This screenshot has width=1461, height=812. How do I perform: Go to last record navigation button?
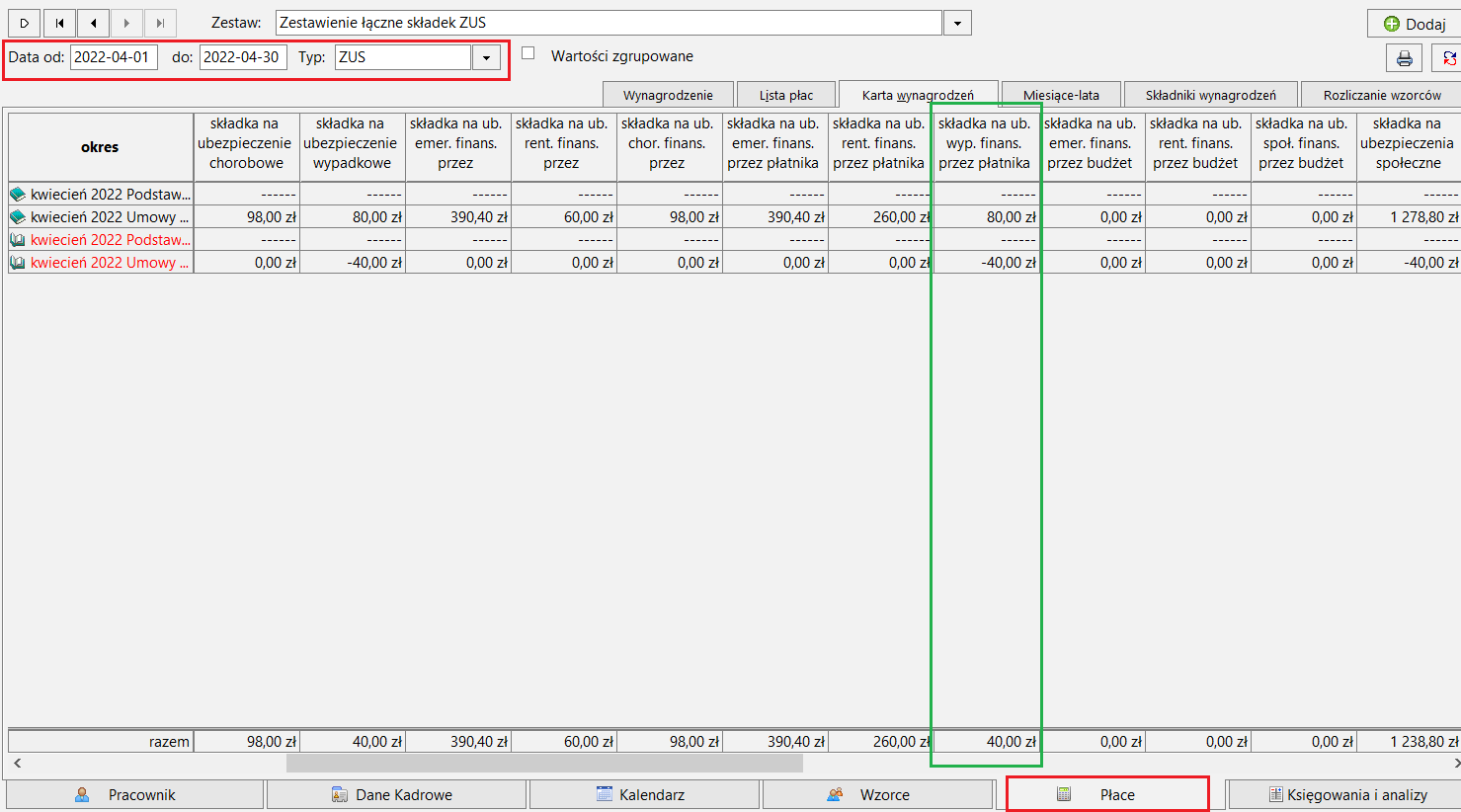(160, 23)
